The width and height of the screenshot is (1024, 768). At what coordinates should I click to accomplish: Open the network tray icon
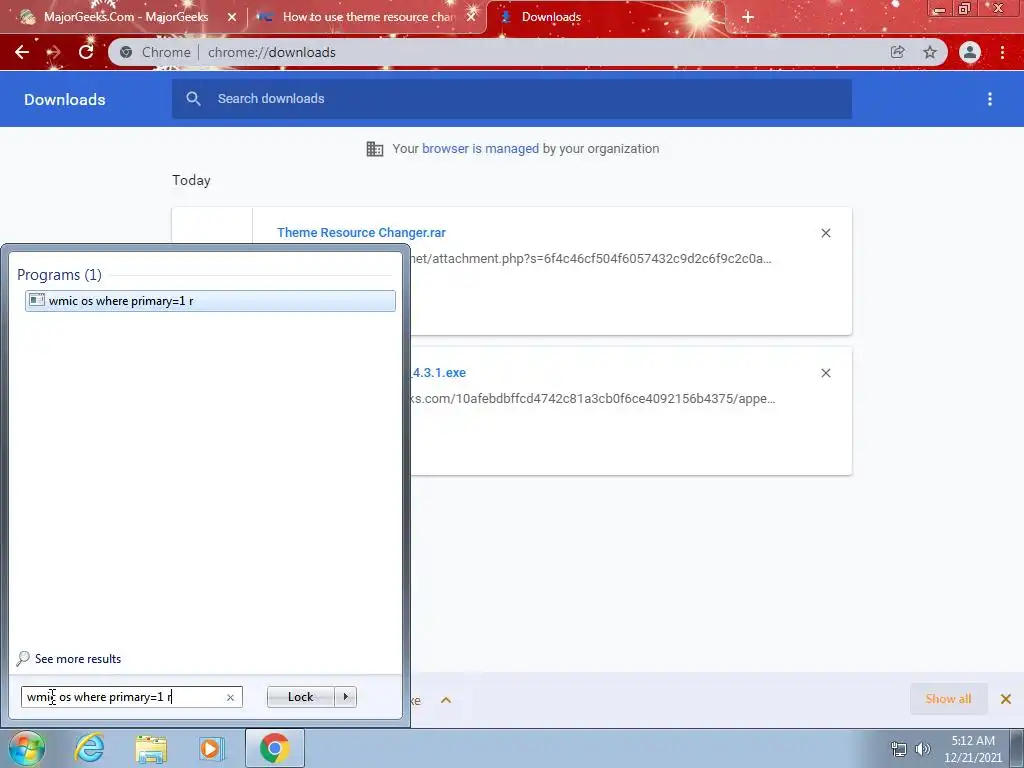(x=899, y=749)
